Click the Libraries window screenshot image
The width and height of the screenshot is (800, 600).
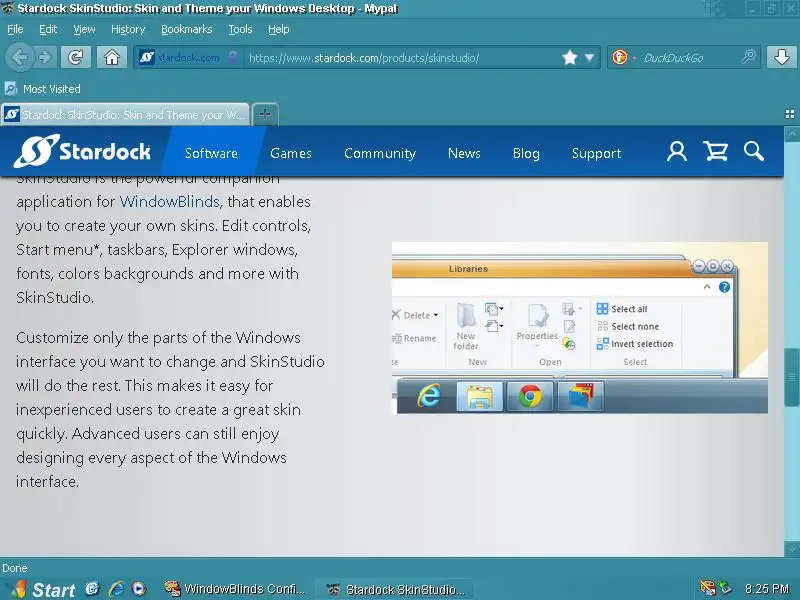[x=580, y=328]
